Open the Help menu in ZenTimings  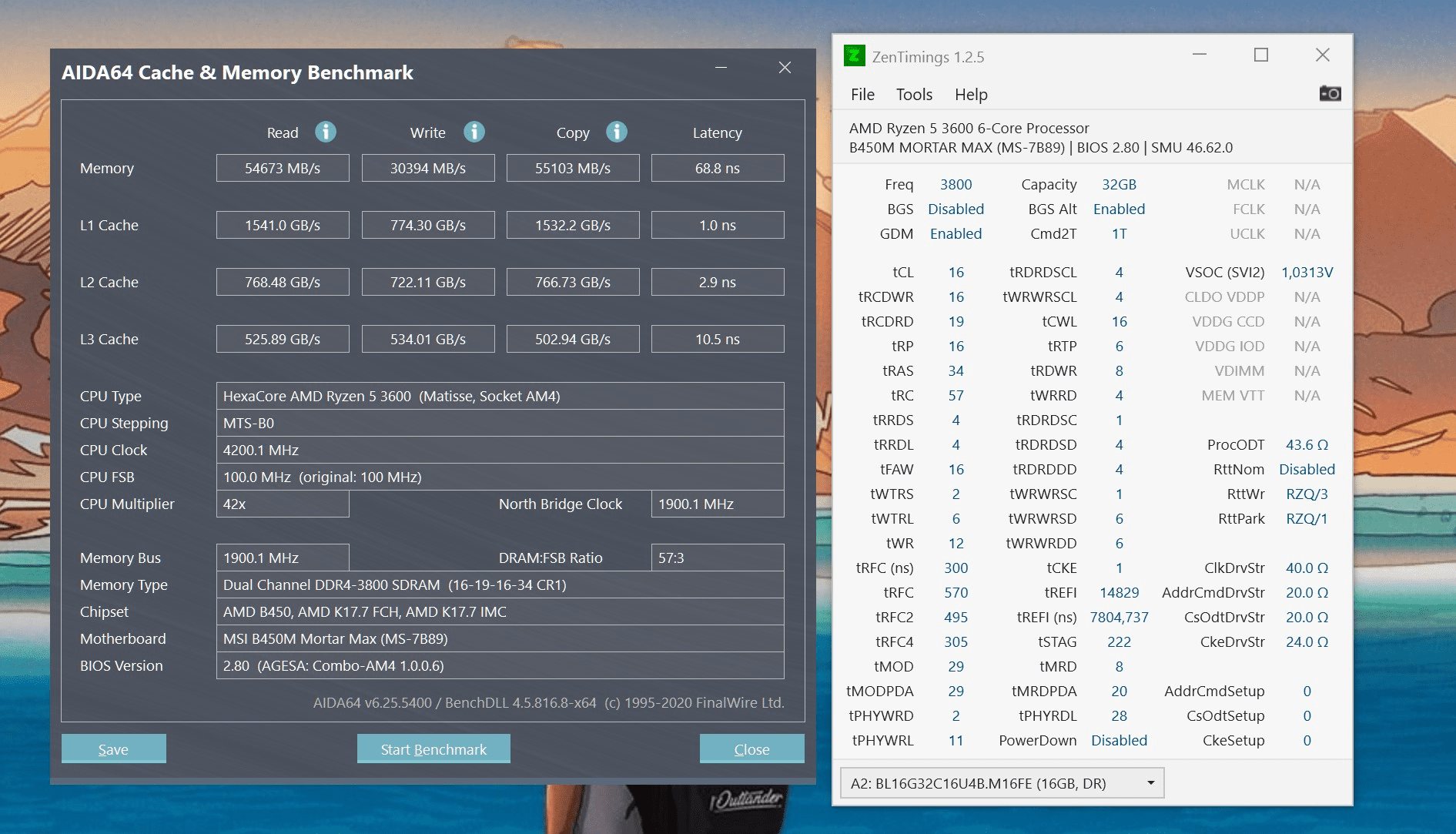pyautogui.click(x=971, y=94)
